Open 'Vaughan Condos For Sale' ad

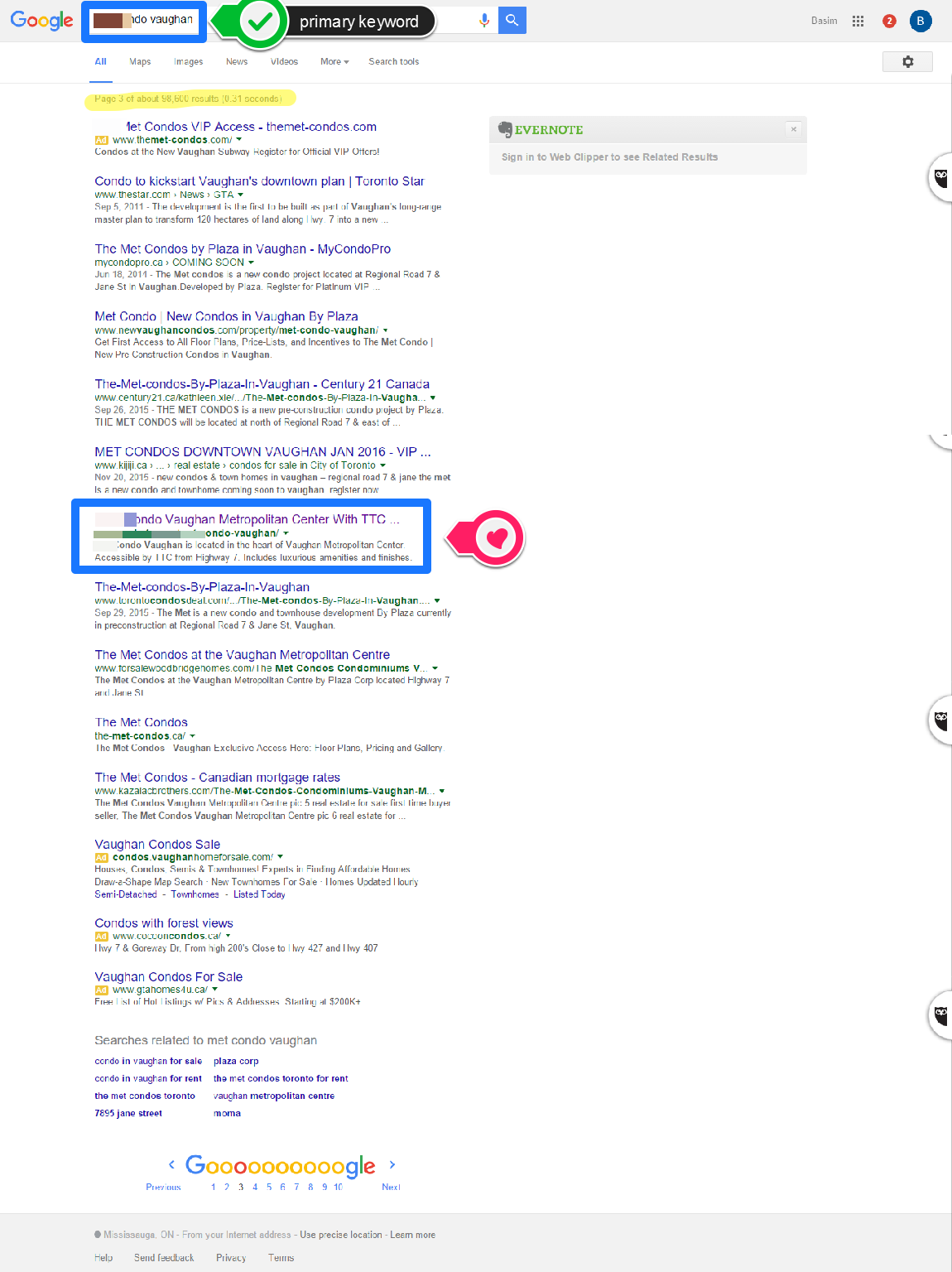(168, 976)
